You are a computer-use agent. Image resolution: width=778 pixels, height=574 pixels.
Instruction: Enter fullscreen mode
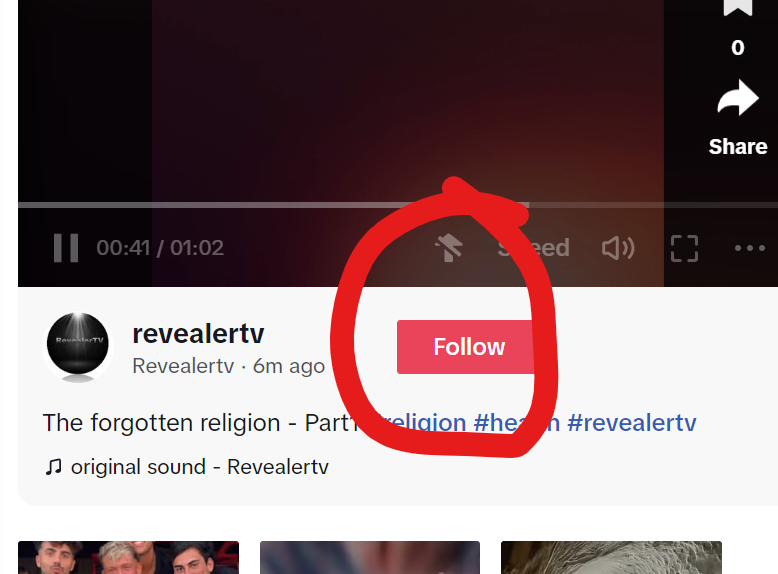coord(684,248)
